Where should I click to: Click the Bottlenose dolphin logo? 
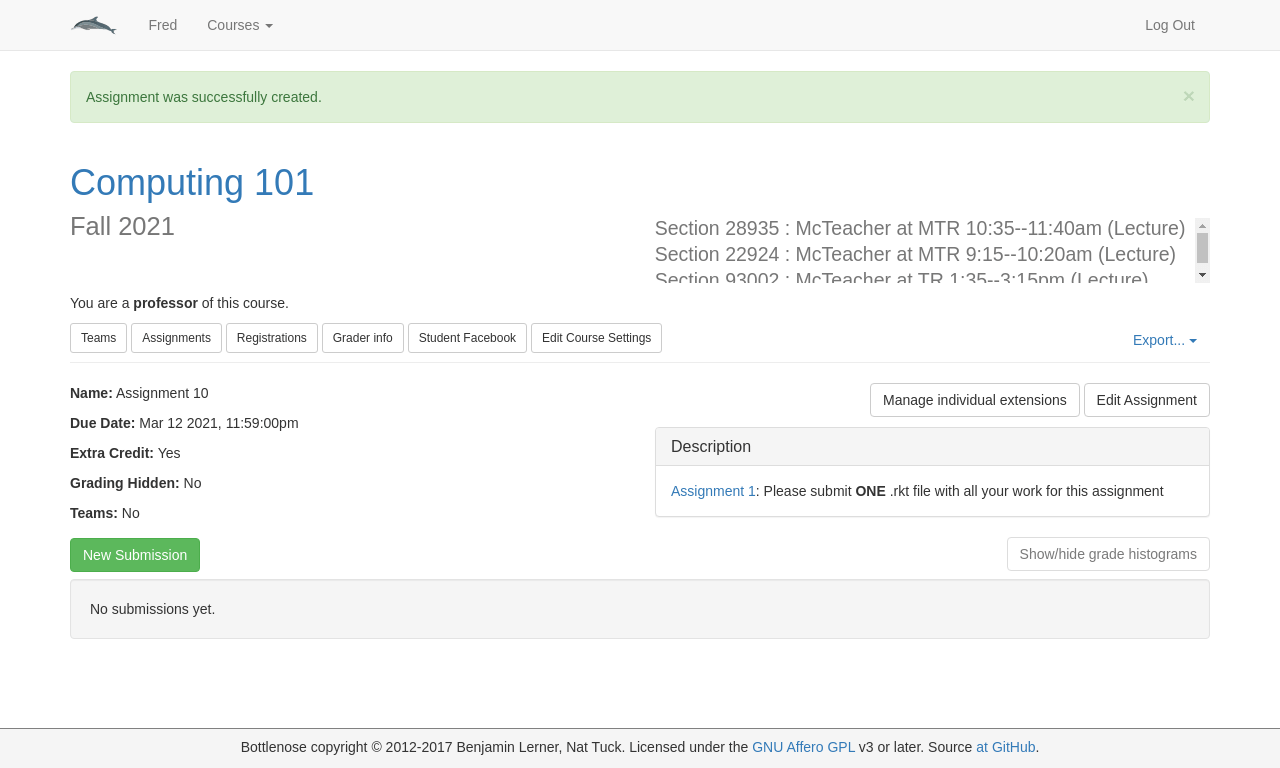[x=93, y=25]
